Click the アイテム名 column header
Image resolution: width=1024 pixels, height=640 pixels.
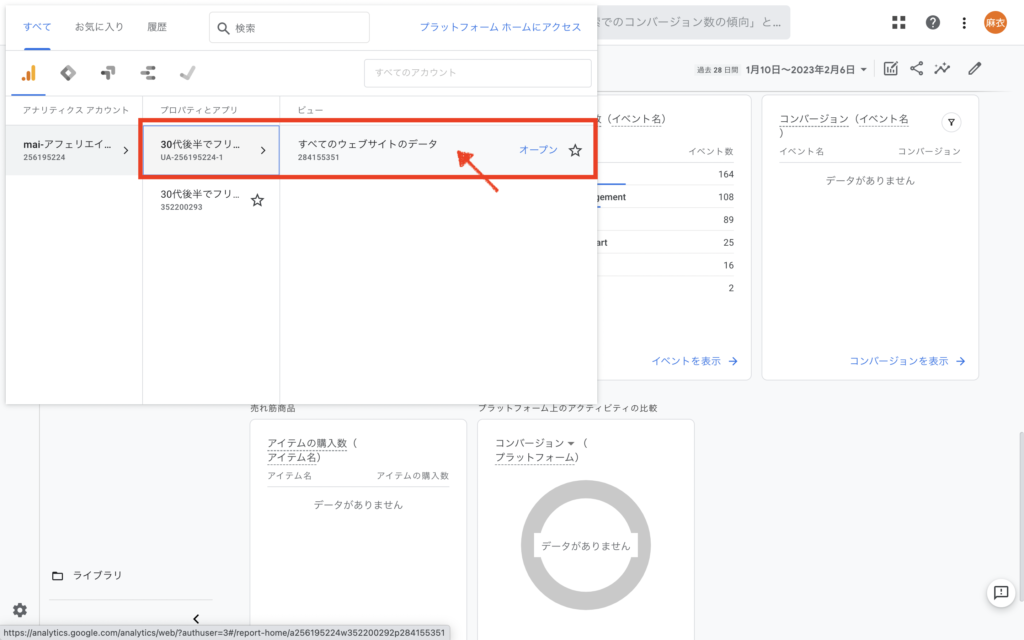tap(289, 476)
